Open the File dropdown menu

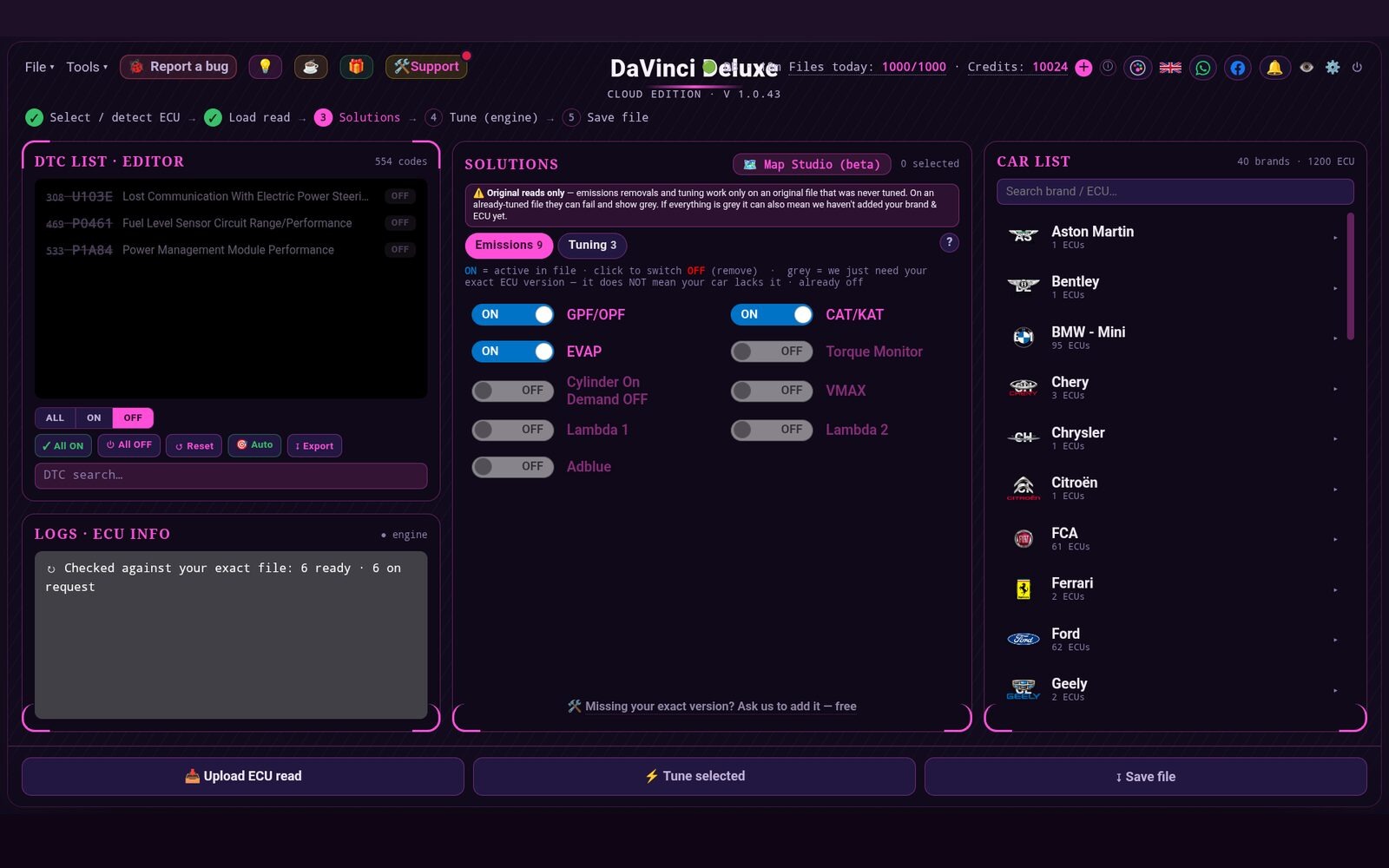tap(39, 67)
